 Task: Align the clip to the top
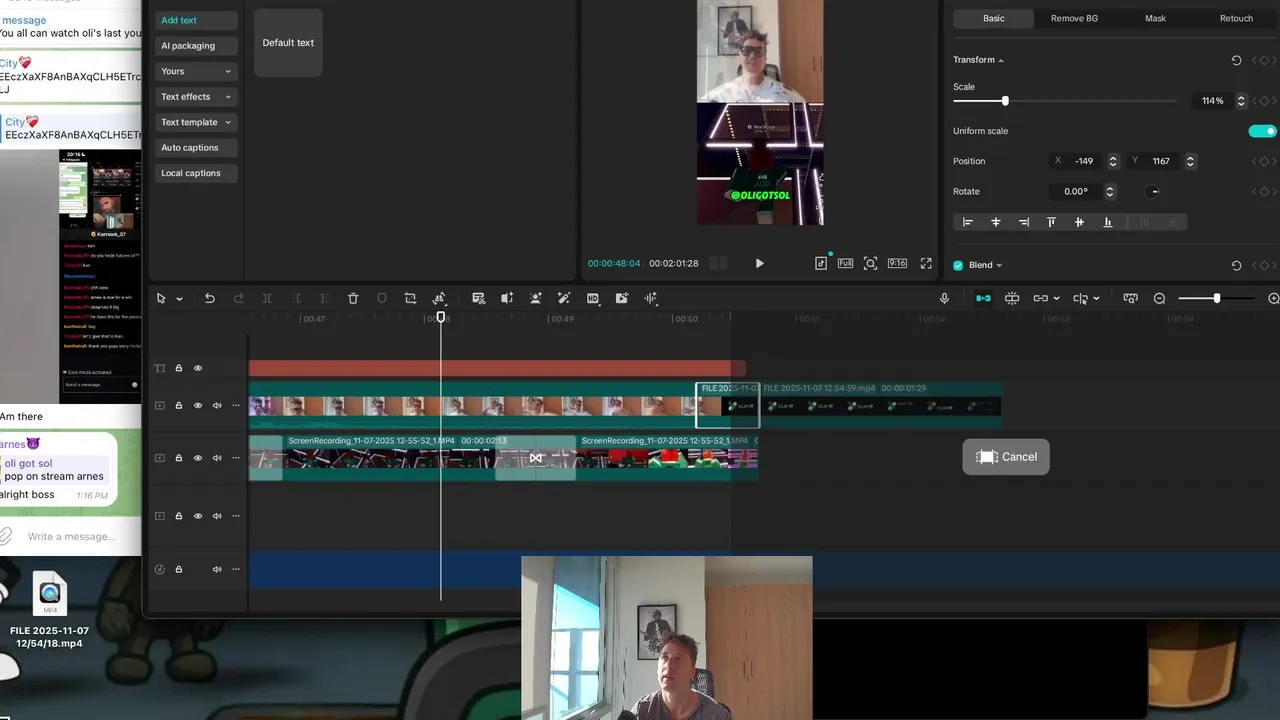click(x=1051, y=222)
